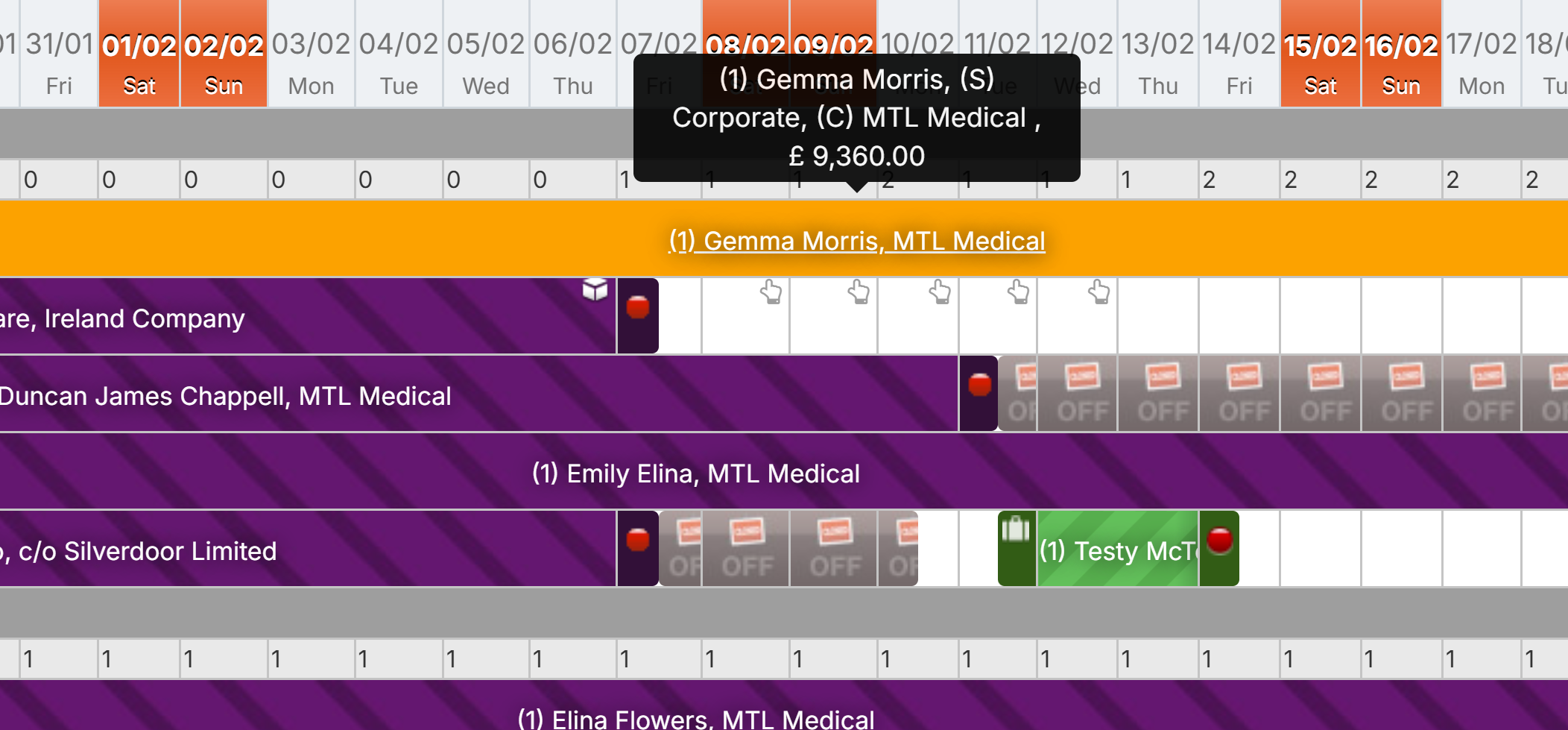Click the red end marker on Duncan James Chappell booking
The image size is (1568, 730).
979,385
